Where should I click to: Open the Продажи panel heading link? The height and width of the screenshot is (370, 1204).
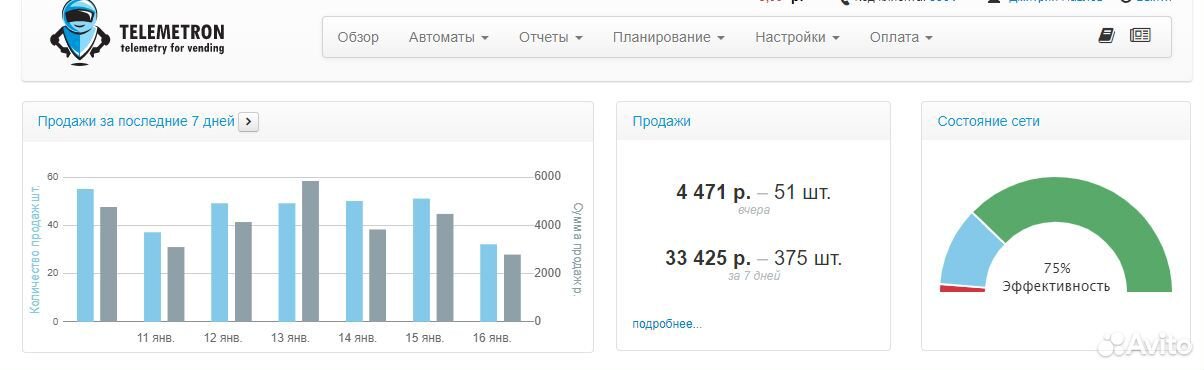tap(661, 121)
